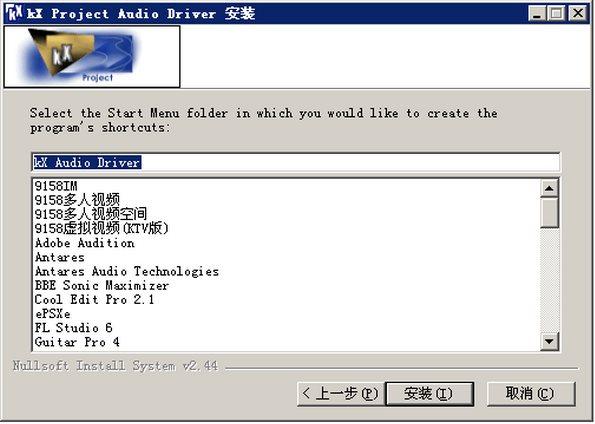Select 9158多人视频空间 folder entry
This screenshot has height=424, width=595.
pyautogui.click(x=91, y=214)
